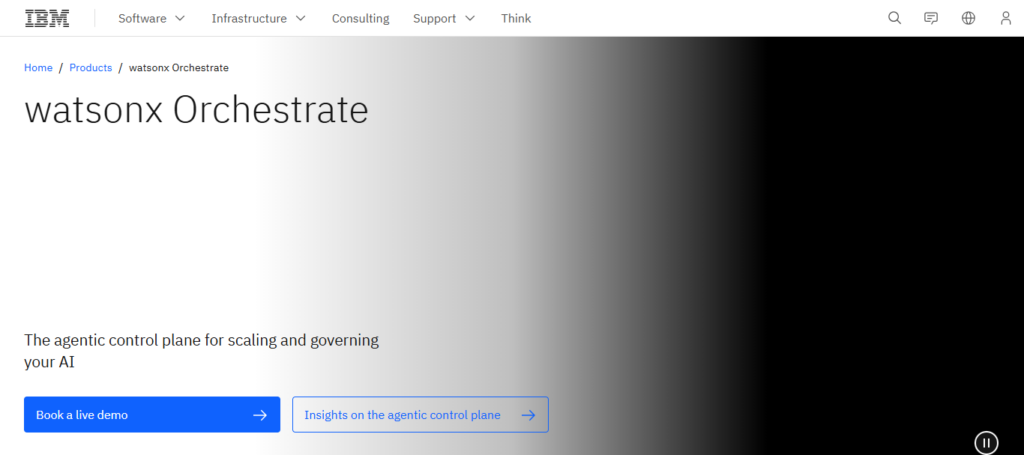This screenshot has width=1024, height=455.
Task: Expand the Software menu
Action: click(x=152, y=18)
